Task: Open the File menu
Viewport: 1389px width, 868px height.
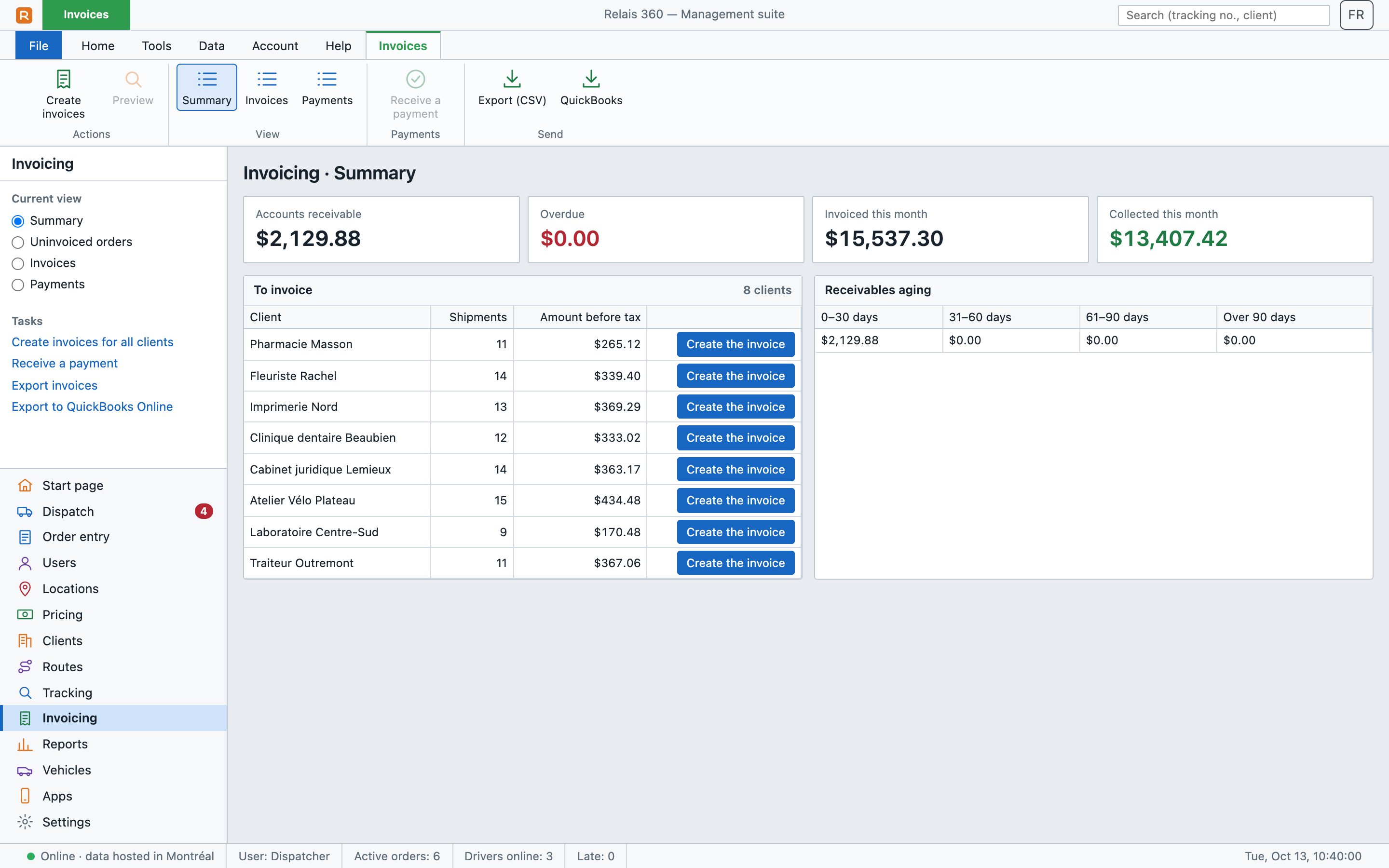Action: [x=39, y=45]
